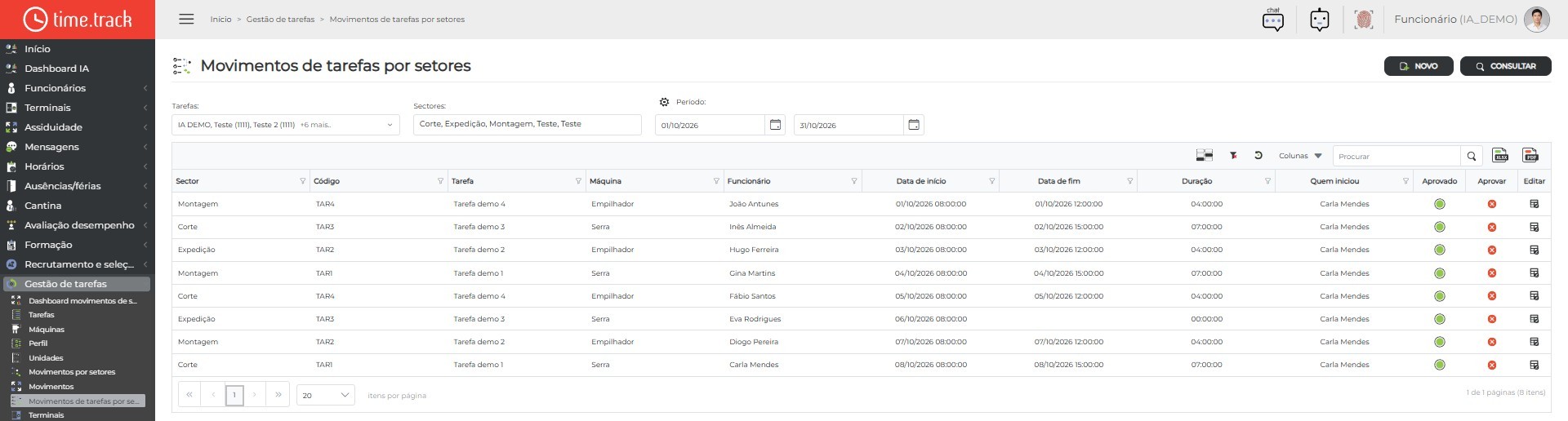This screenshot has height=421, width=1568.
Task: Open Período settings gear
Action: [x=664, y=102]
